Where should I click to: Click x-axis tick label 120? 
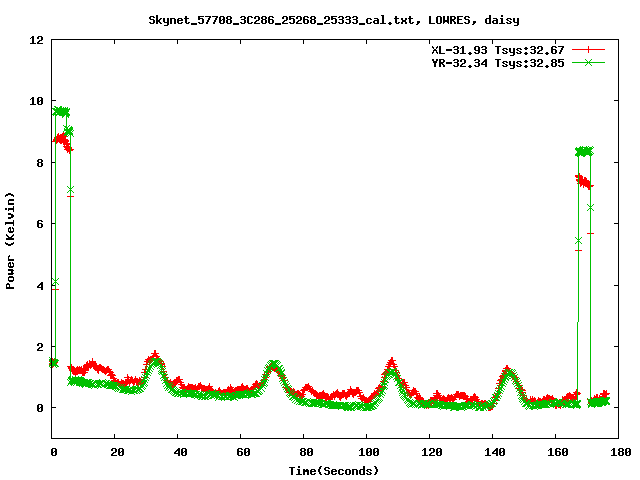432,452
